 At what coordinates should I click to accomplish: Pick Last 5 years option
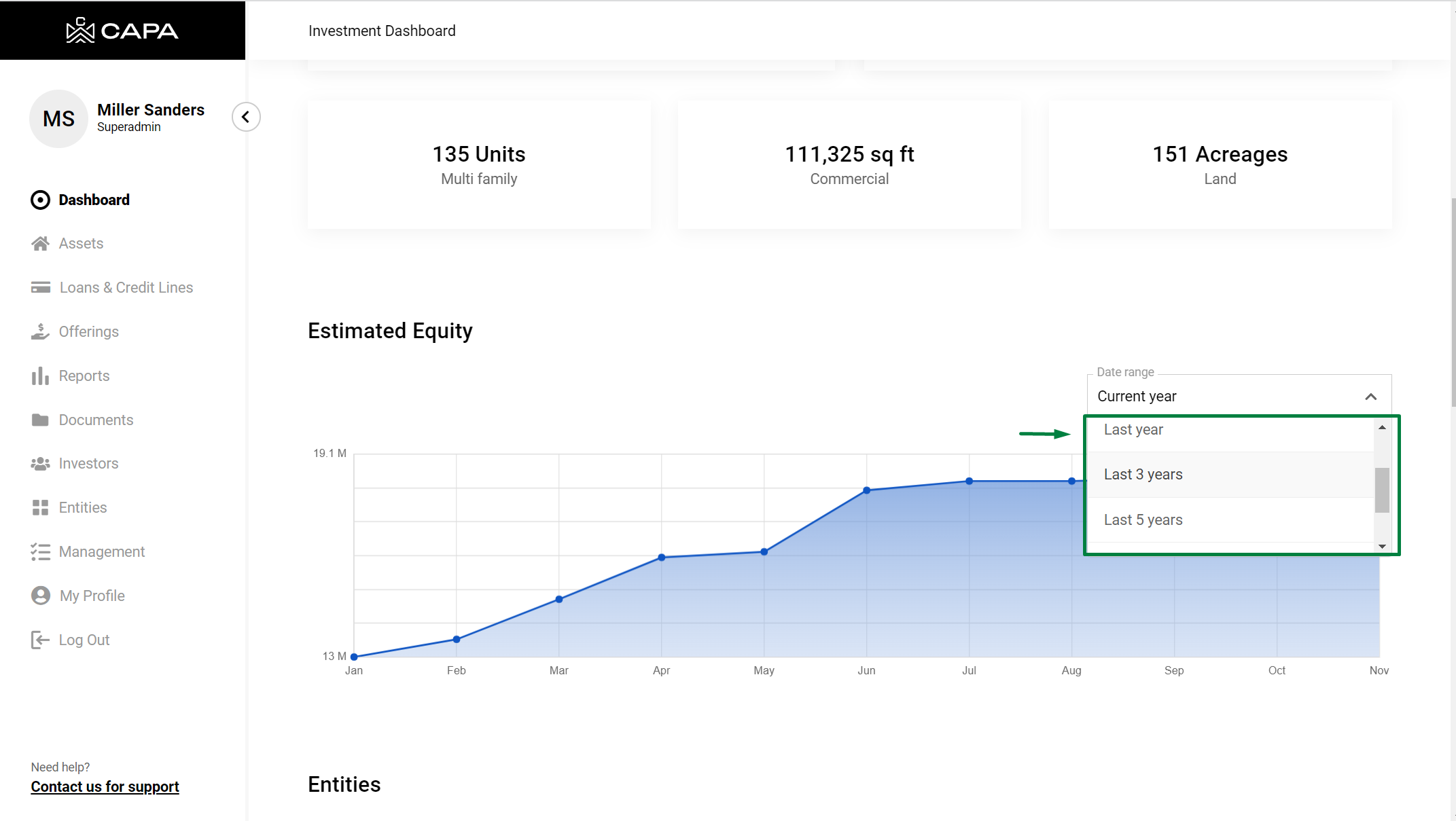1143,520
